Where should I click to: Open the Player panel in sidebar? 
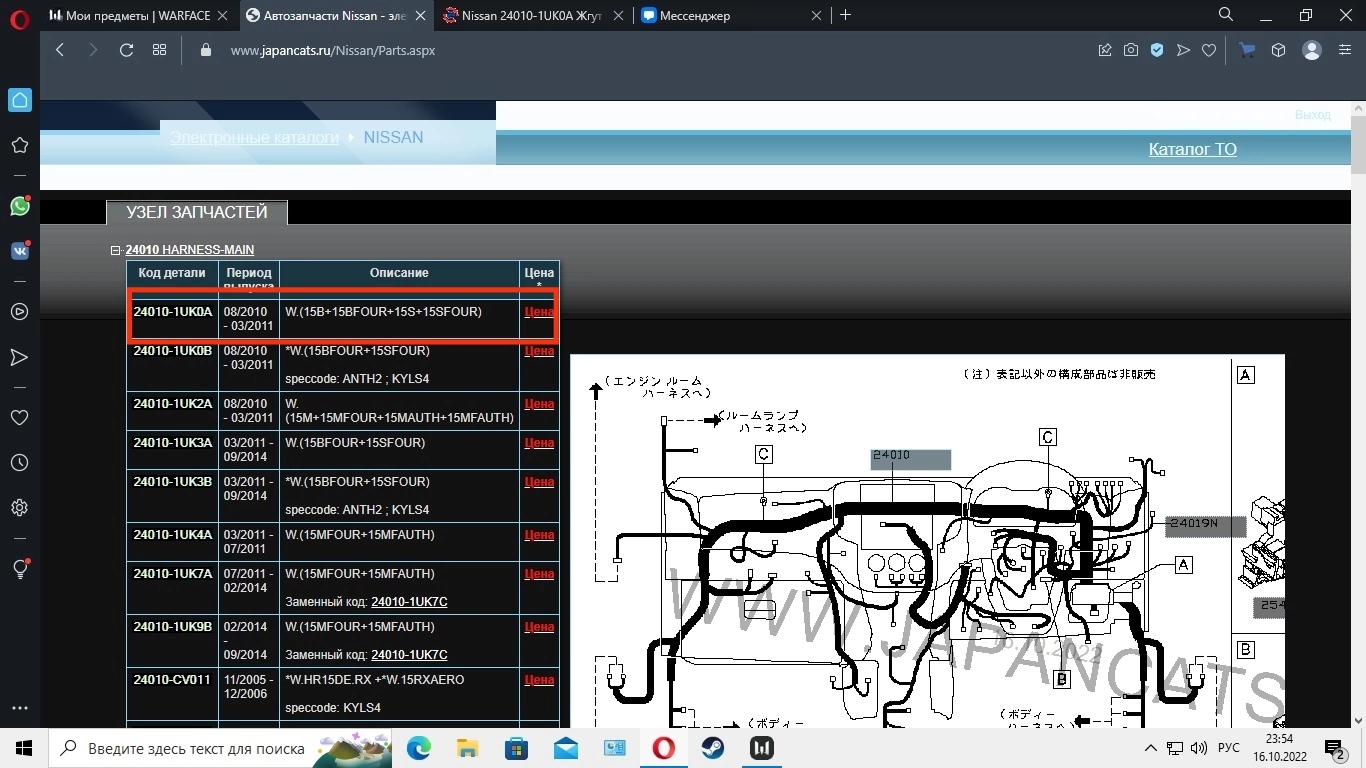click(x=19, y=311)
